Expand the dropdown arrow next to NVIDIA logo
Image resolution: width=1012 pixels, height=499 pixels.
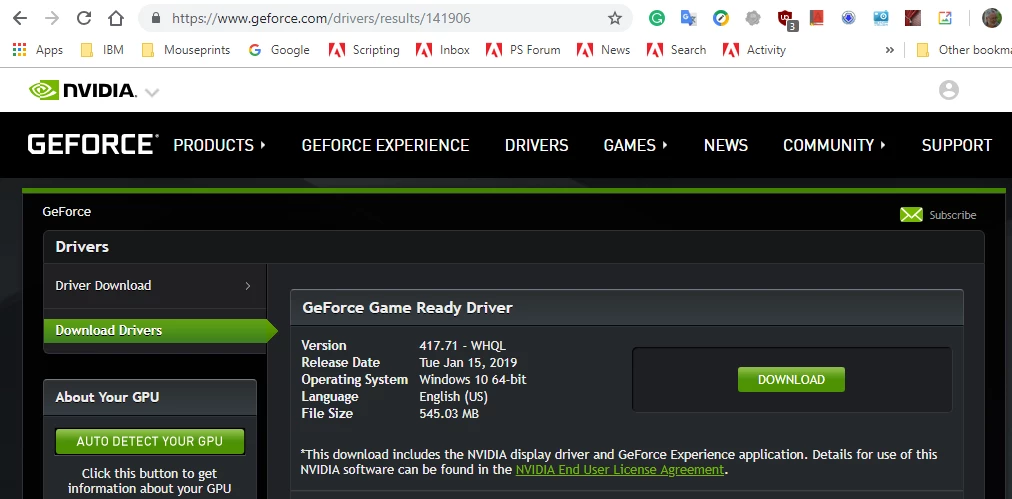152,92
